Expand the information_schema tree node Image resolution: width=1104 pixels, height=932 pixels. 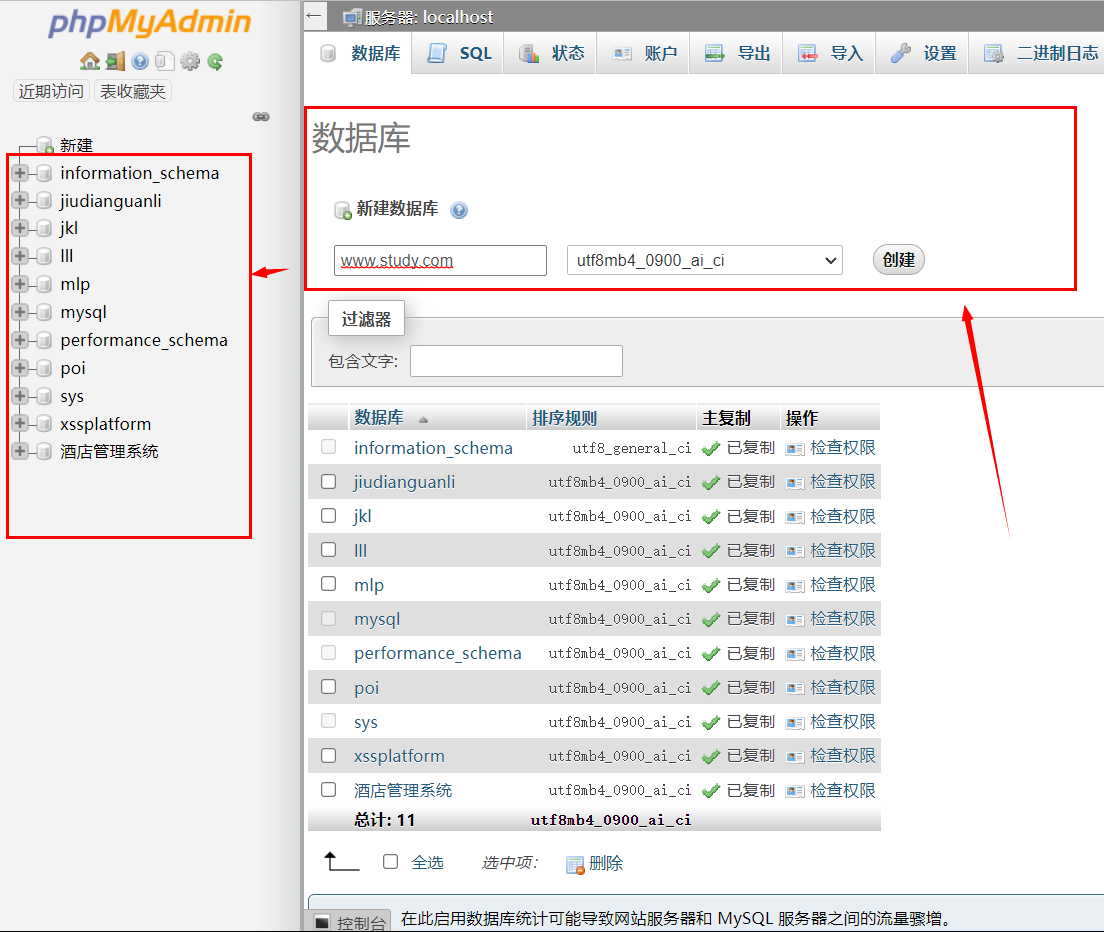click(20, 172)
